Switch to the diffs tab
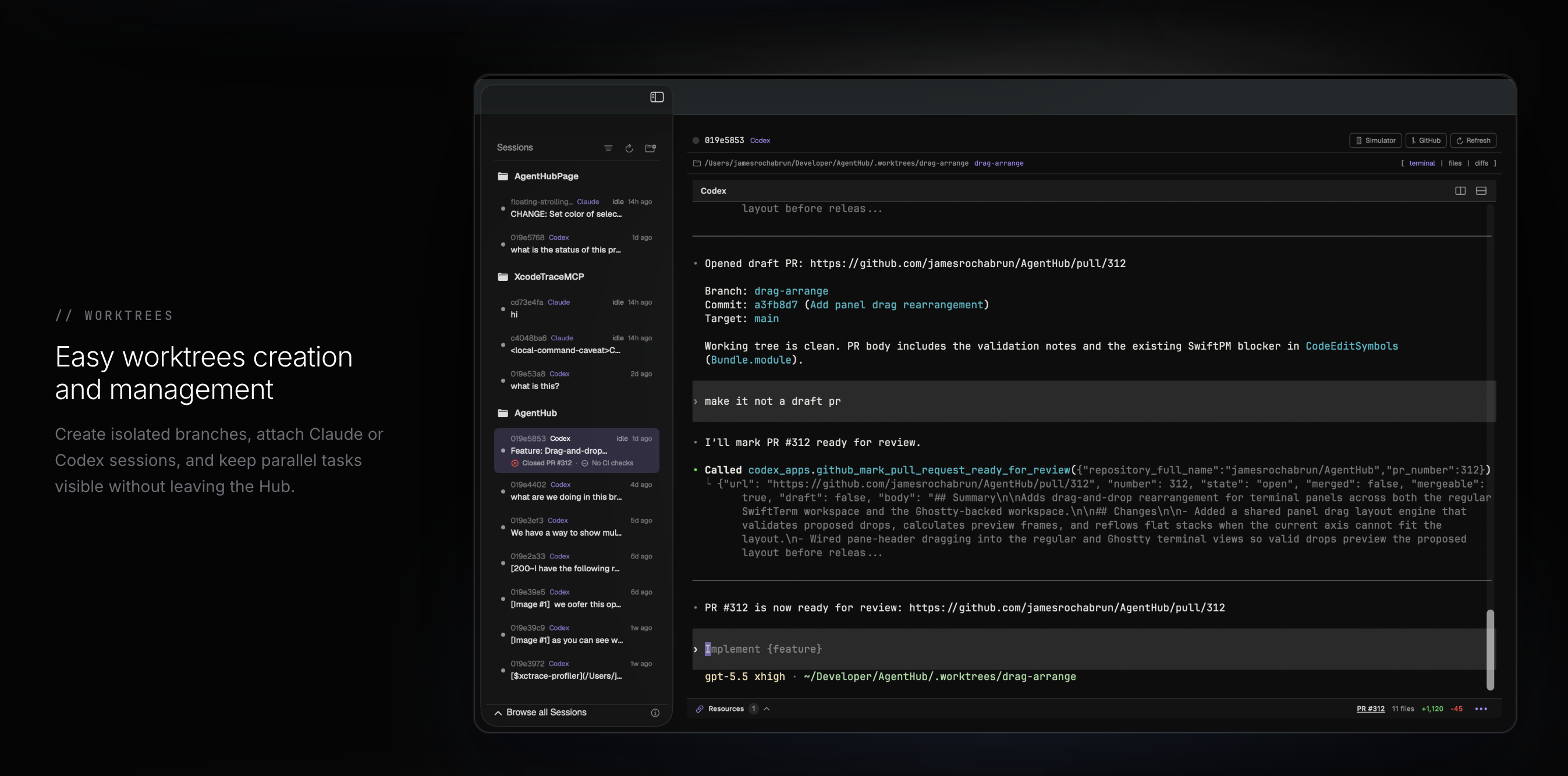This screenshot has width=1568, height=776. pyautogui.click(x=1481, y=163)
